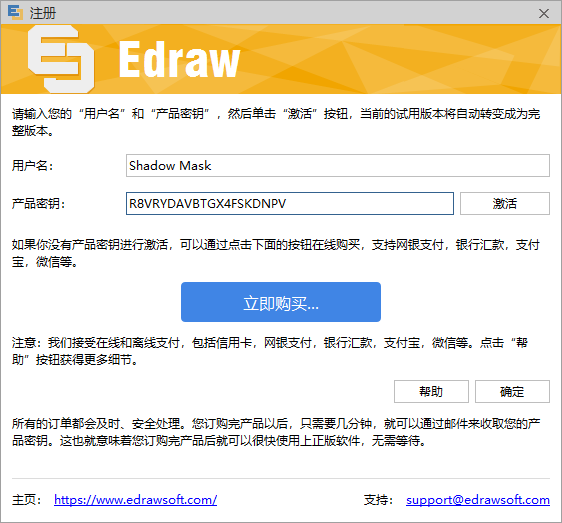Close the 注册 registration dialog
Image resolution: width=562 pixels, height=523 pixels.
[544, 14]
